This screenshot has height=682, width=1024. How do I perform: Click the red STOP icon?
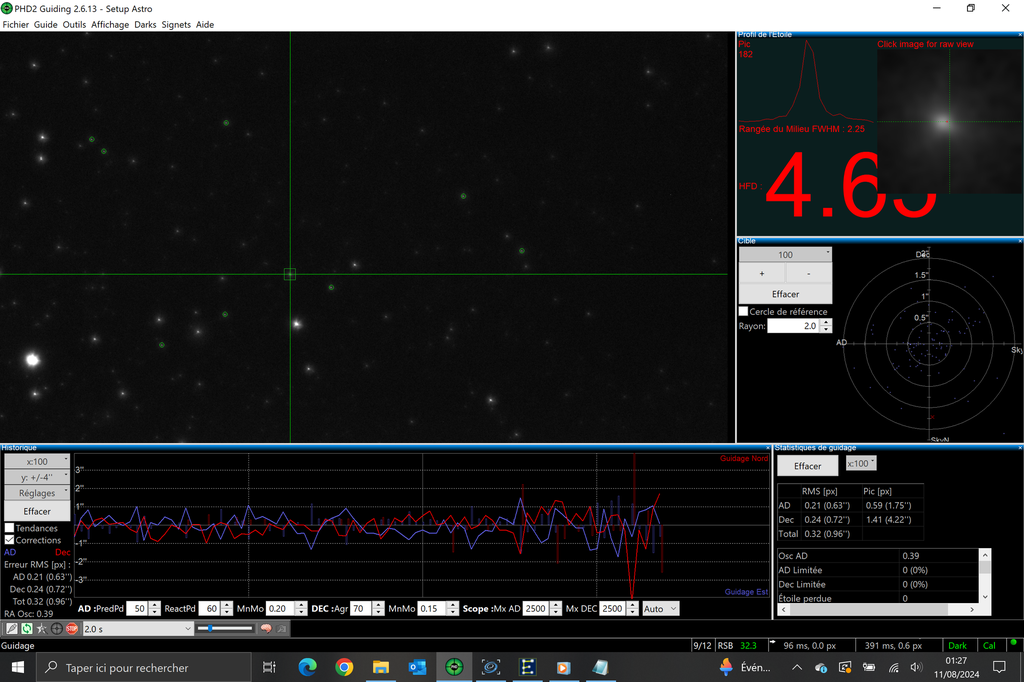coord(72,628)
